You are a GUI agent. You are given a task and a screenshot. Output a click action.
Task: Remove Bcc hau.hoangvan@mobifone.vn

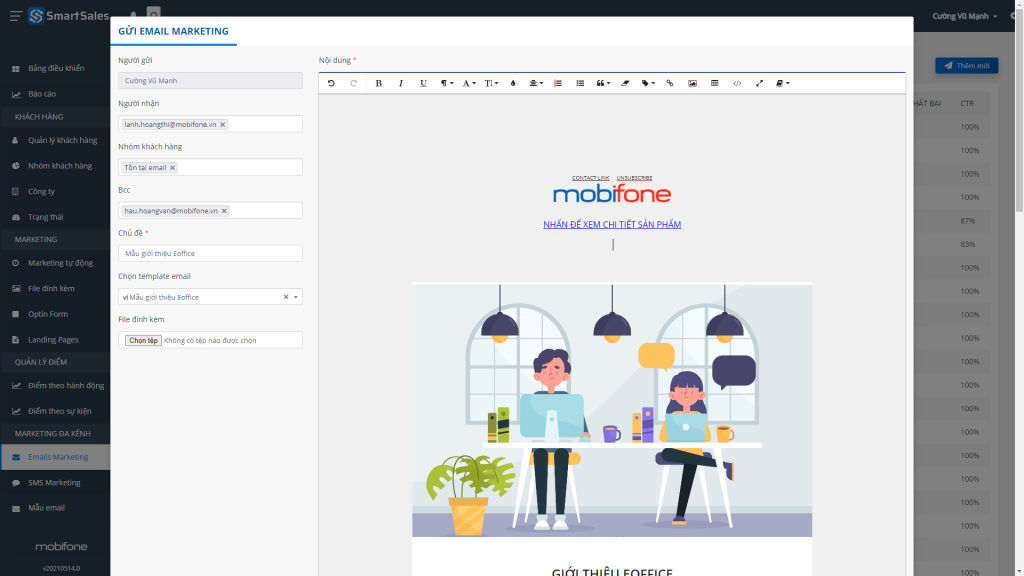224,211
